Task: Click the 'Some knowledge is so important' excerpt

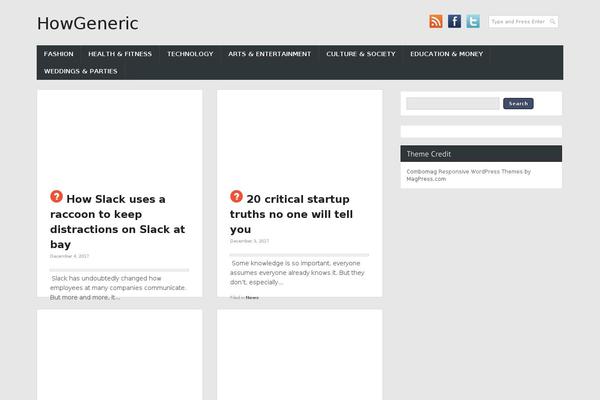Action: click(297, 273)
